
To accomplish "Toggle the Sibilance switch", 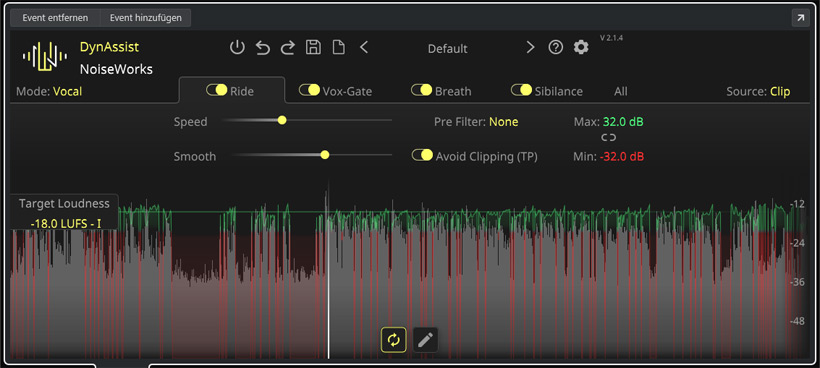I will tap(521, 90).
